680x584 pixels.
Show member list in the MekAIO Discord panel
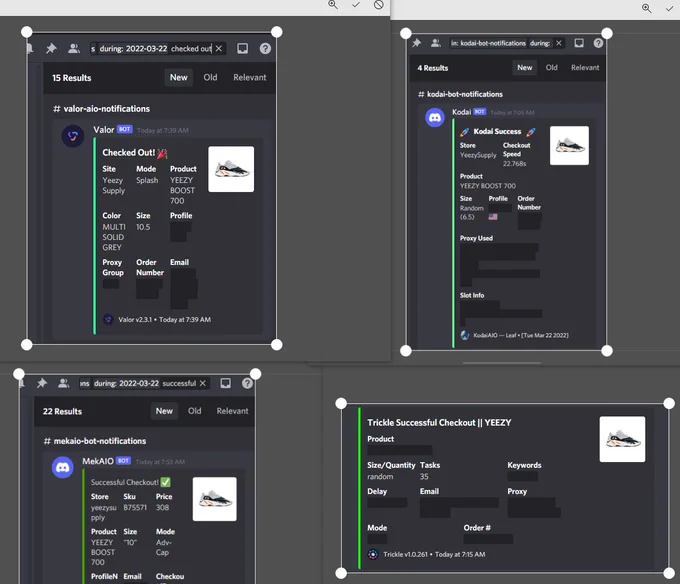(63, 383)
